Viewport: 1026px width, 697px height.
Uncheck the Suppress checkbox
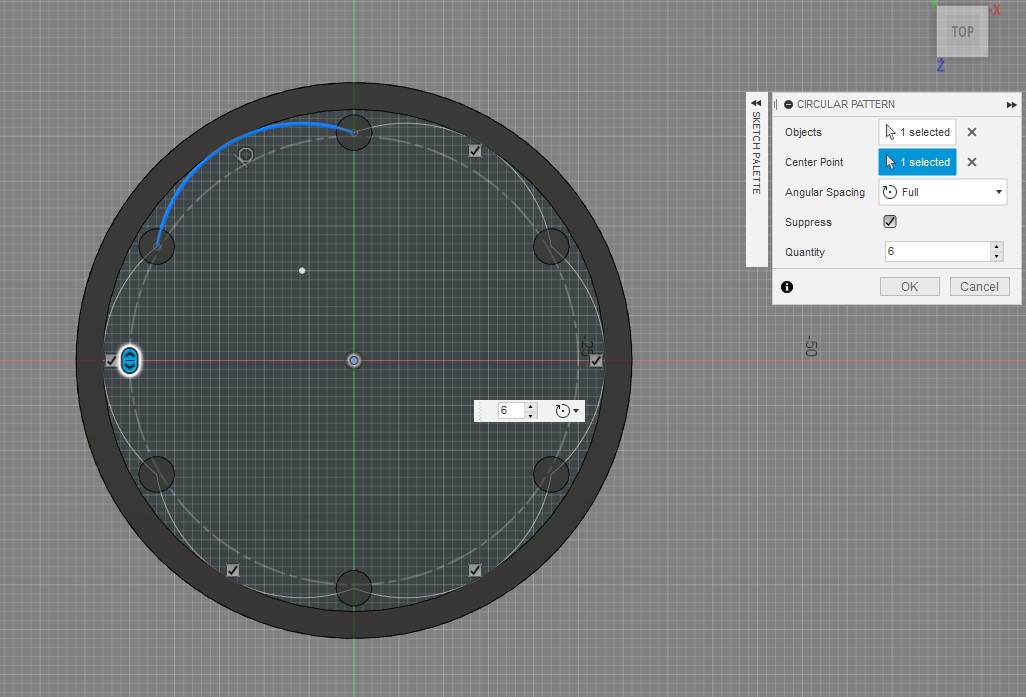coord(890,222)
